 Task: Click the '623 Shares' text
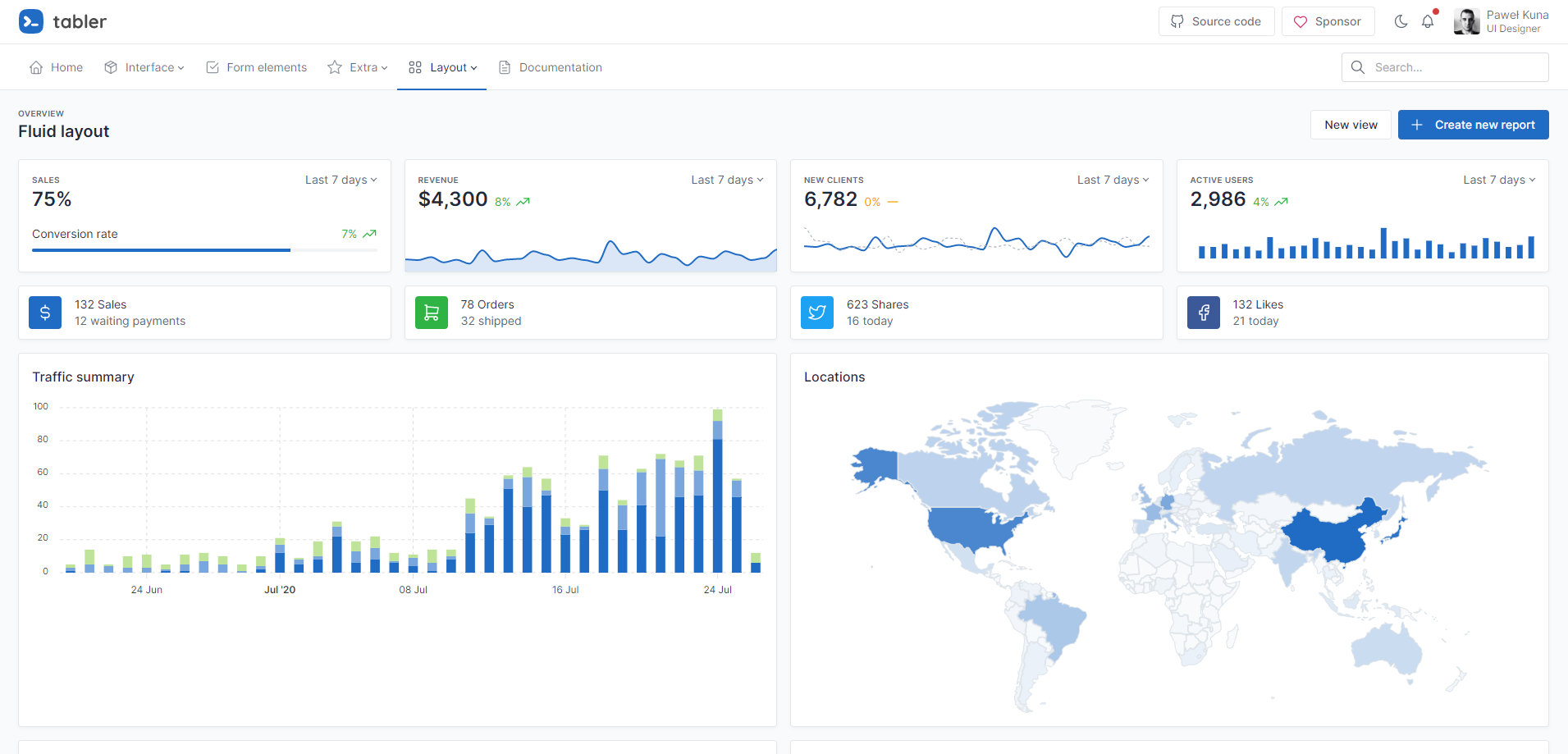(x=878, y=304)
